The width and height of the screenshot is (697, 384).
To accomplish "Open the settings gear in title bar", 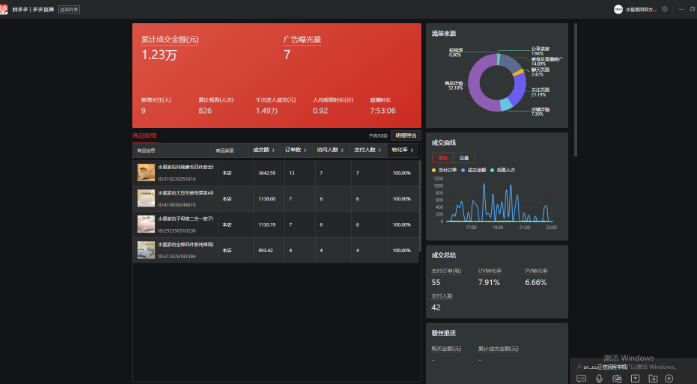I will click(x=665, y=9).
